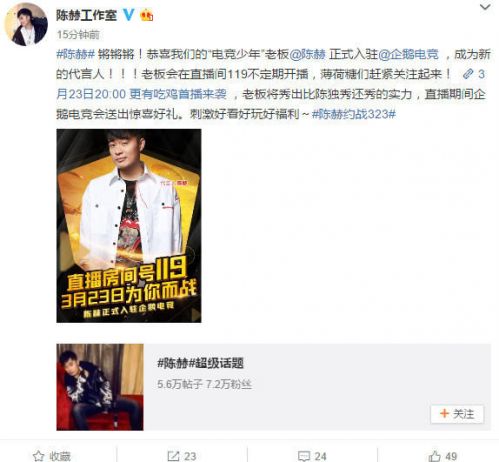Click the blue verified V badge

coord(129,15)
